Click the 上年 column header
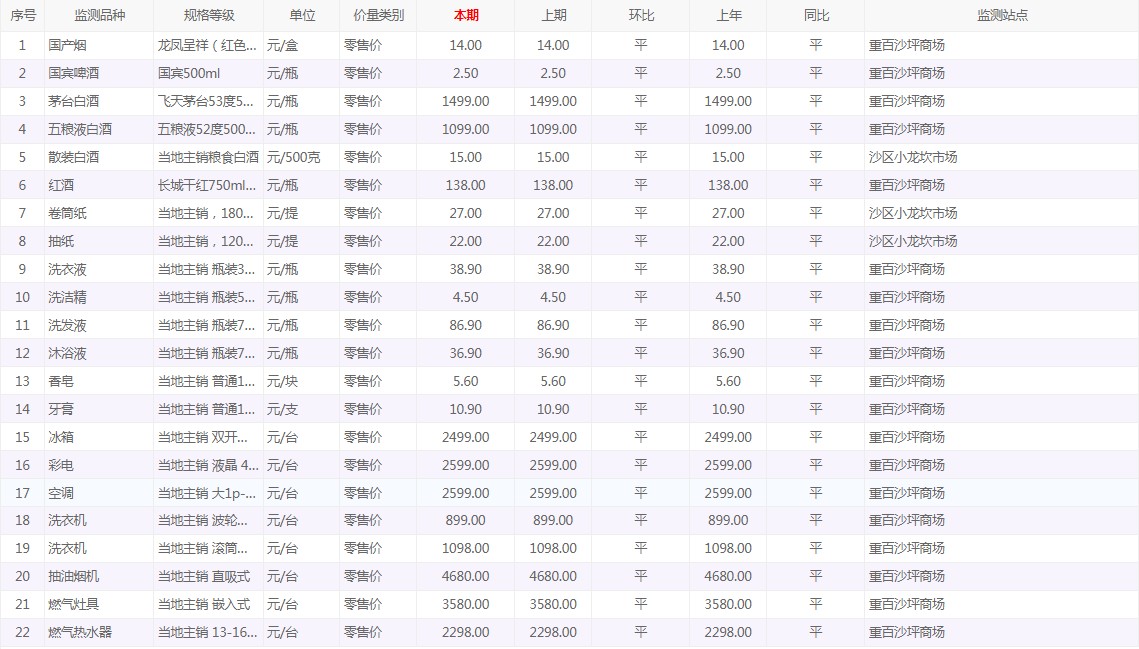 click(x=729, y=15)
